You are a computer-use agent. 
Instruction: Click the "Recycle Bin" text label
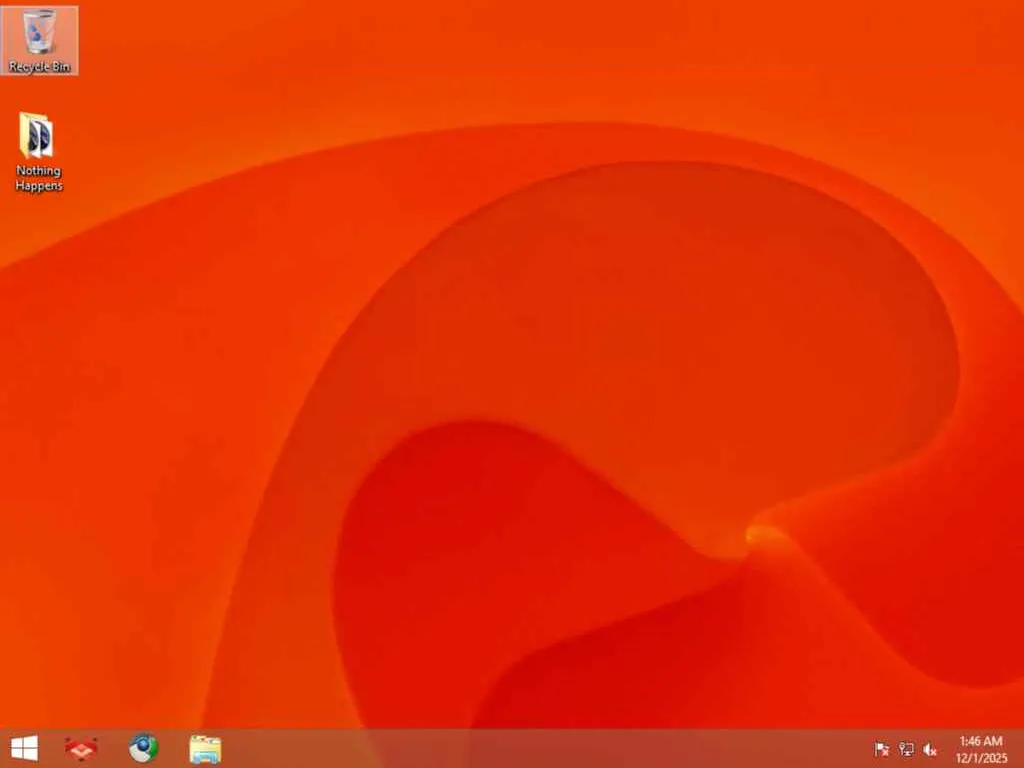(x=39, y=66)
